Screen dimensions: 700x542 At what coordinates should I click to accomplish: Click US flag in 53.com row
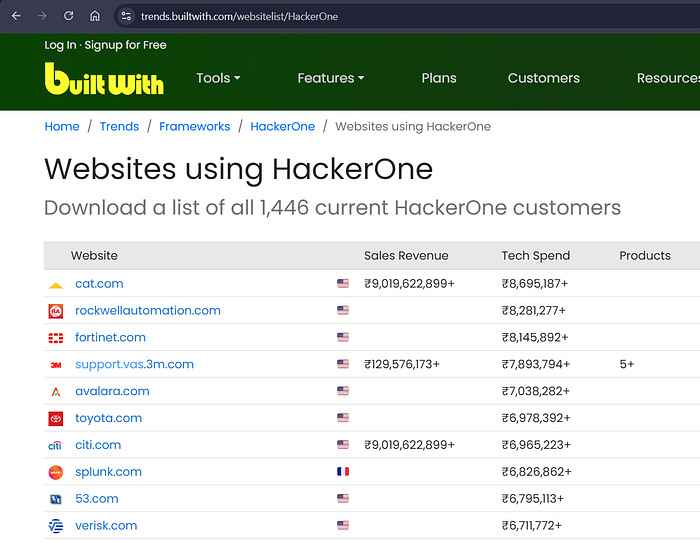(343, 498)
